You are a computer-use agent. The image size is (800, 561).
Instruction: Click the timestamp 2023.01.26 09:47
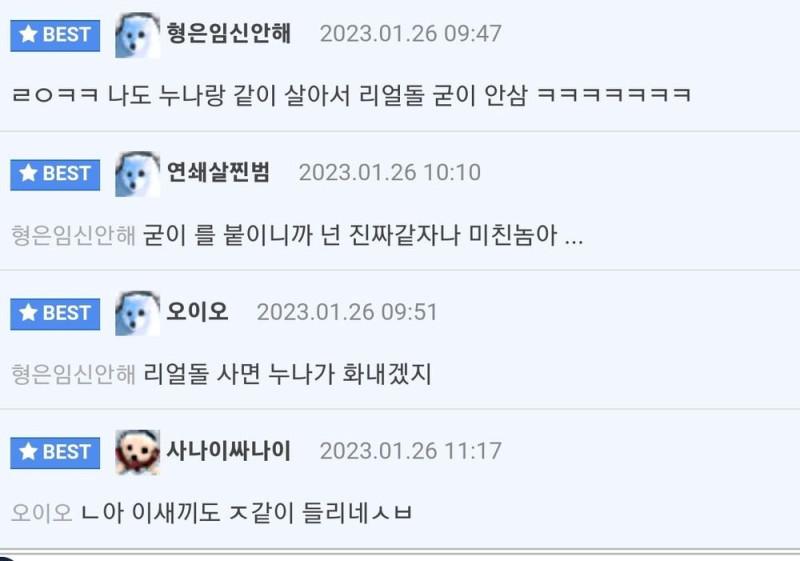coord(411,34)
